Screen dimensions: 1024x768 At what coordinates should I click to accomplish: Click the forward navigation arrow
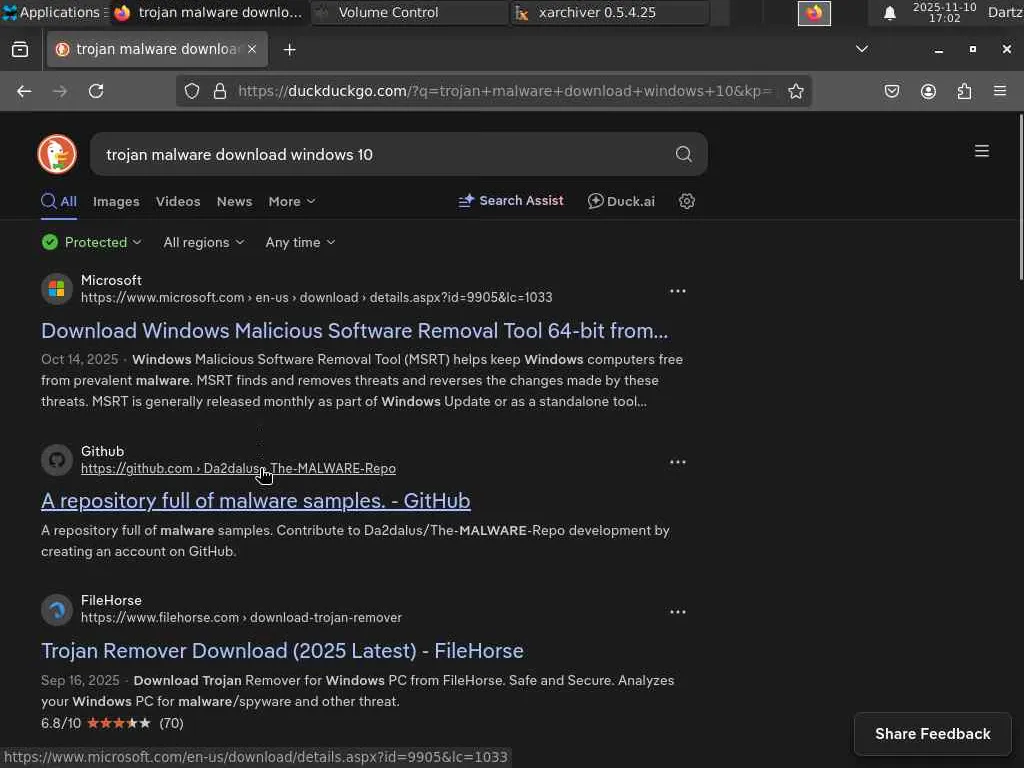(60, 91)
